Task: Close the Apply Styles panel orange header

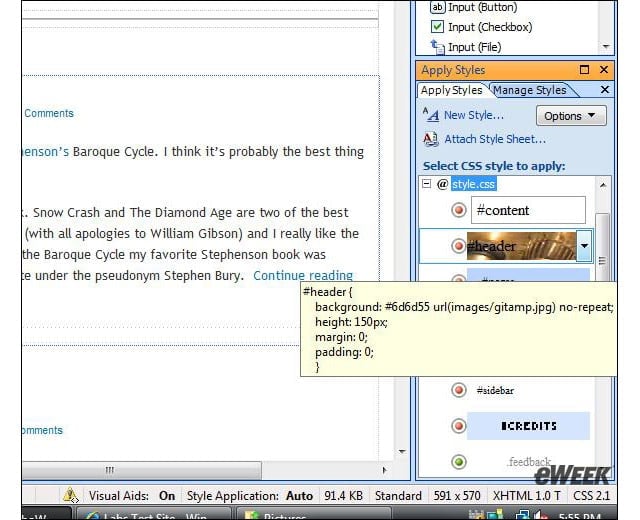Action: coord(604,70)
